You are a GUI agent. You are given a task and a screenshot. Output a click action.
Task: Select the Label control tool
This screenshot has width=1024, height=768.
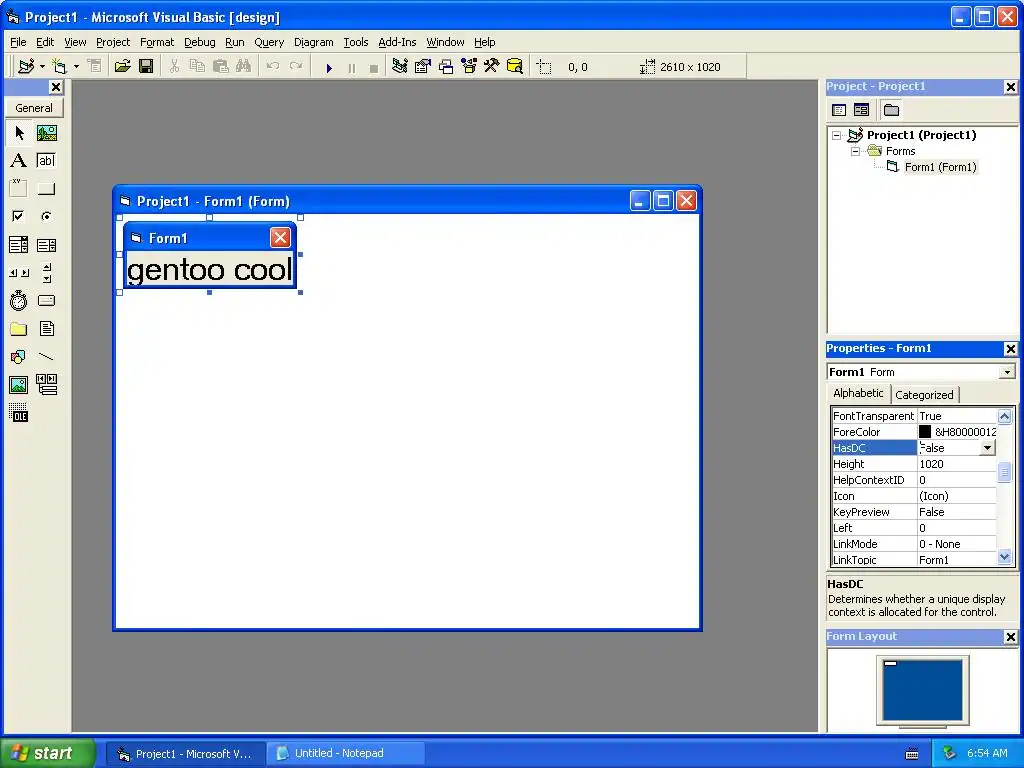(19, 161)
